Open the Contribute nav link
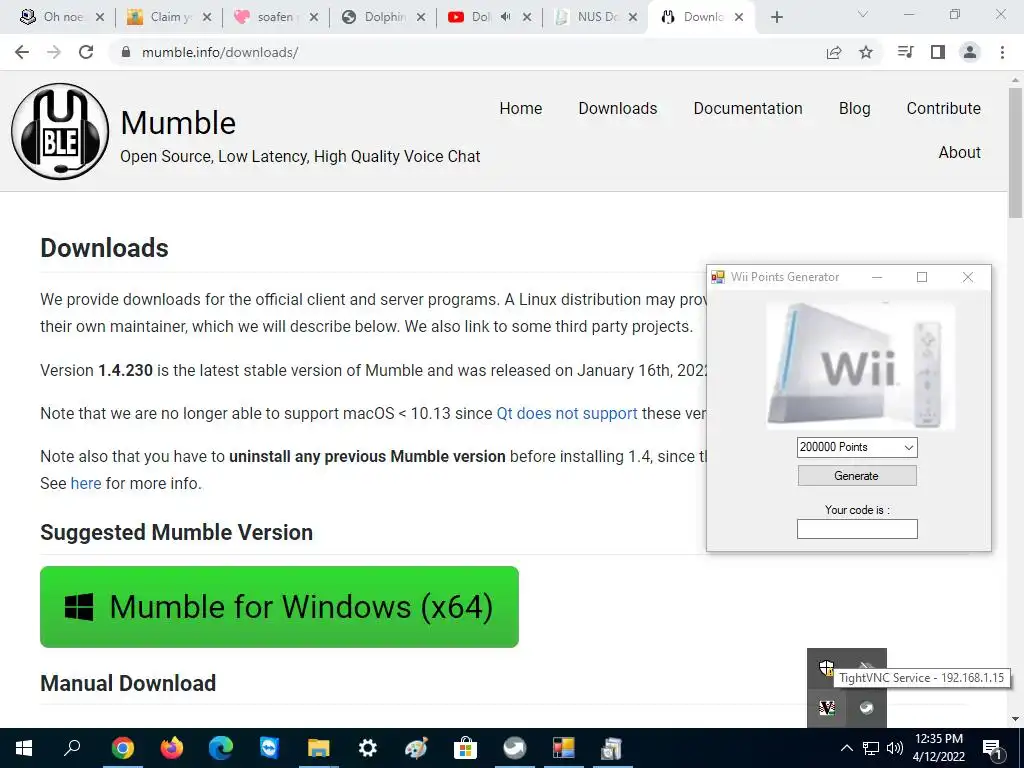The image size is (1024, 768). 944,108
